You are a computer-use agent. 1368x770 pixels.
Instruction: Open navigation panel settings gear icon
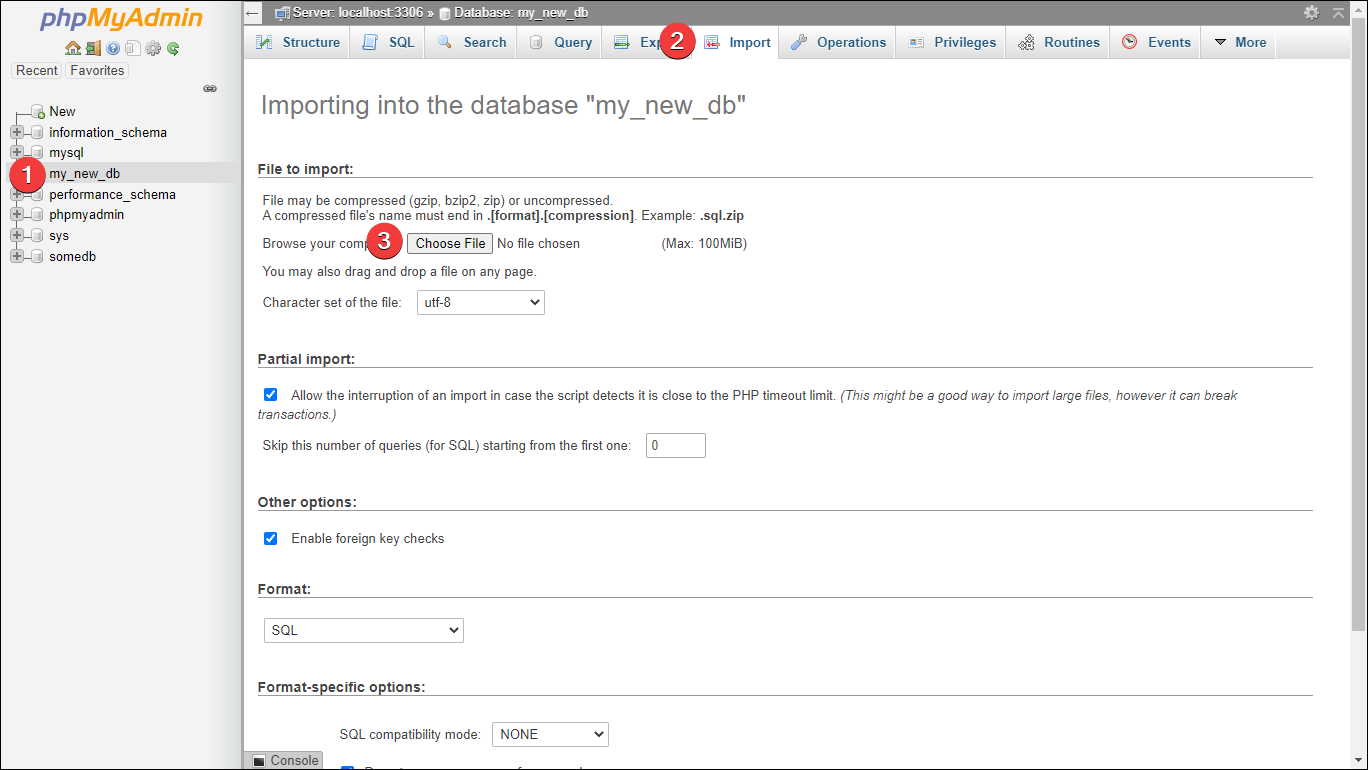[x=153, y=48]
